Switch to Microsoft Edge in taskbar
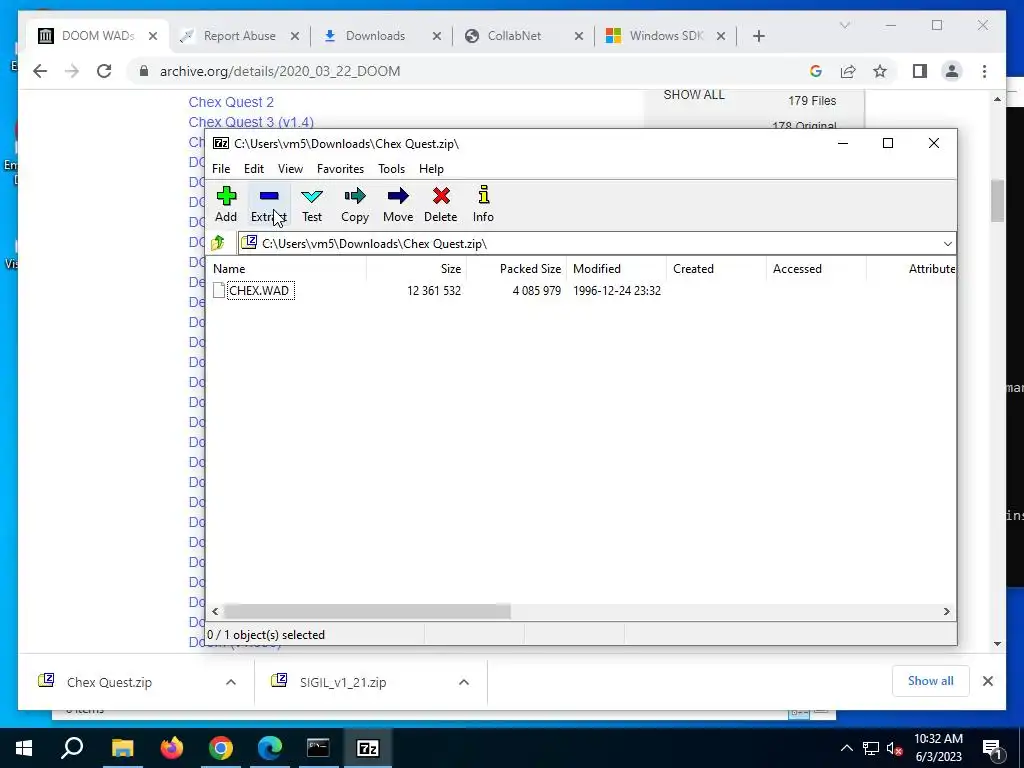 point(270,748)
